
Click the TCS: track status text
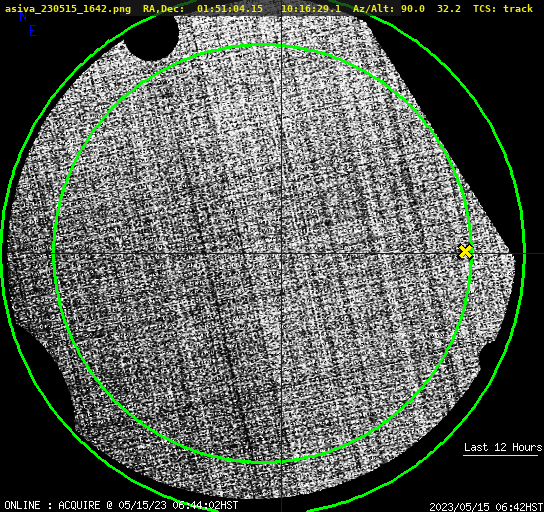click(x=503, y=8)
